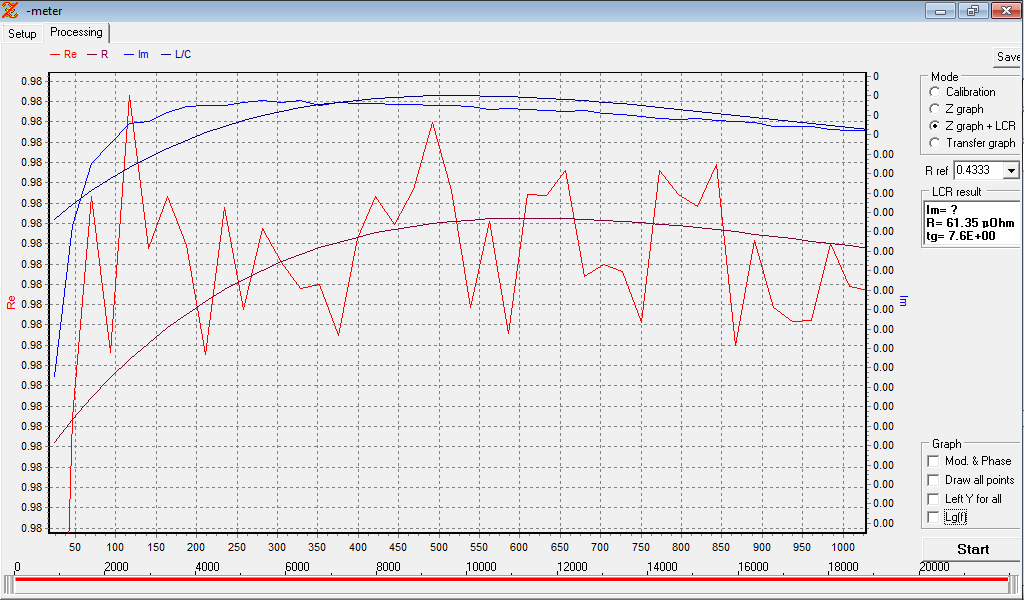This screenshot has width=1024, height=600.
Task: Click the 10000 mark on frequency scale
Action: 481,567
